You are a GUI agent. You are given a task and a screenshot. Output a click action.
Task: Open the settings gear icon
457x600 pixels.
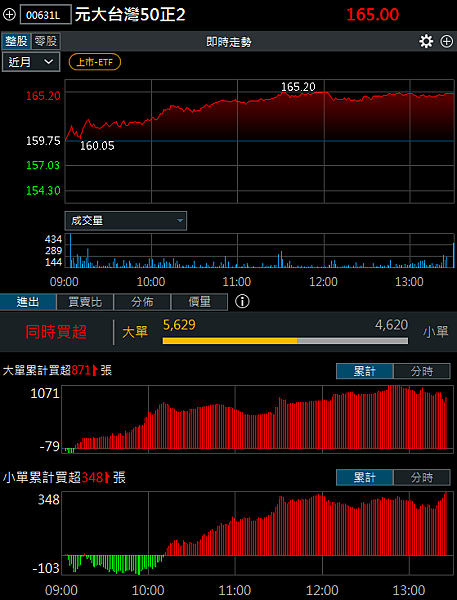point(426,41)
